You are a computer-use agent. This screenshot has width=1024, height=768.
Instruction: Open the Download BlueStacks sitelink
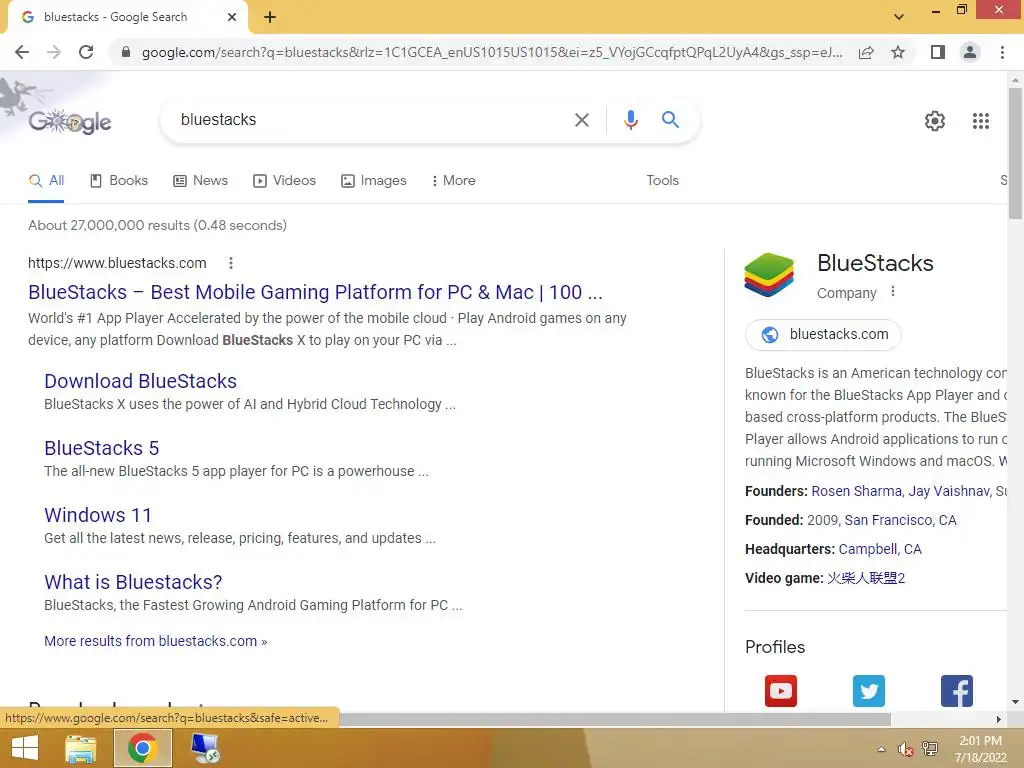coord(140,381)
